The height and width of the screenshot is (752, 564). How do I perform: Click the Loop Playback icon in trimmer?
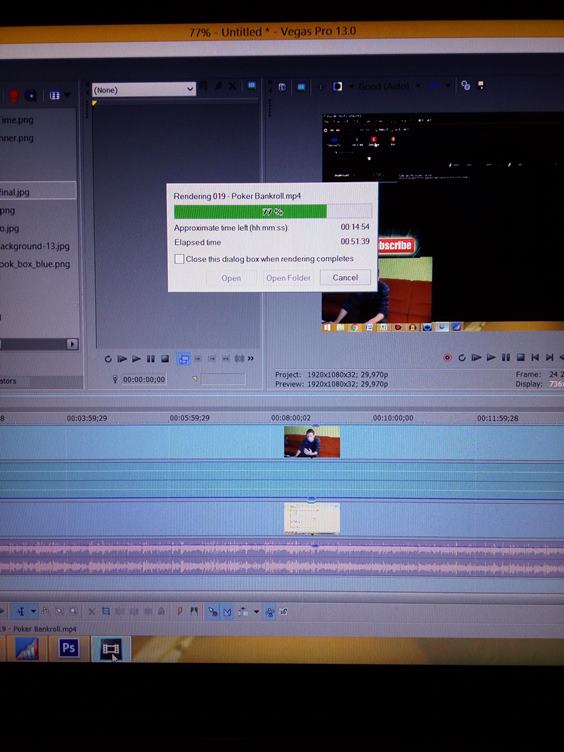click(108, 359)
